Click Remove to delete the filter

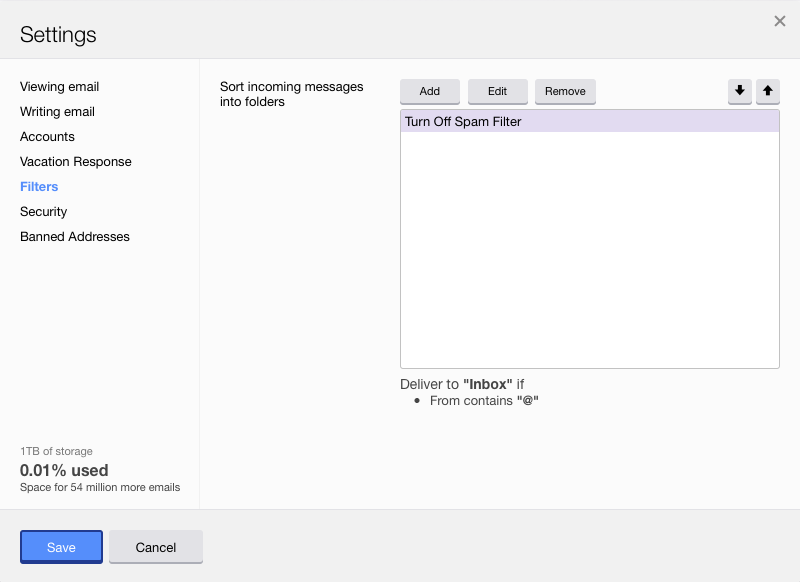(565, 91)
